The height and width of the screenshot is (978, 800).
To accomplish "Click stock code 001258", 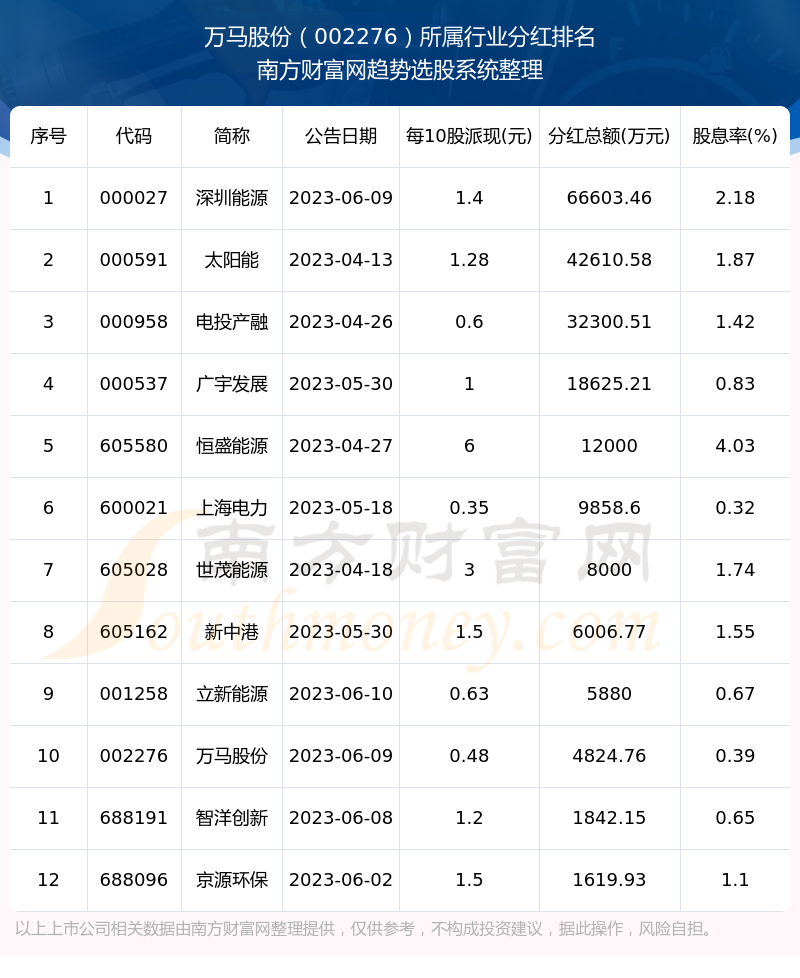I will pos(134,694).
